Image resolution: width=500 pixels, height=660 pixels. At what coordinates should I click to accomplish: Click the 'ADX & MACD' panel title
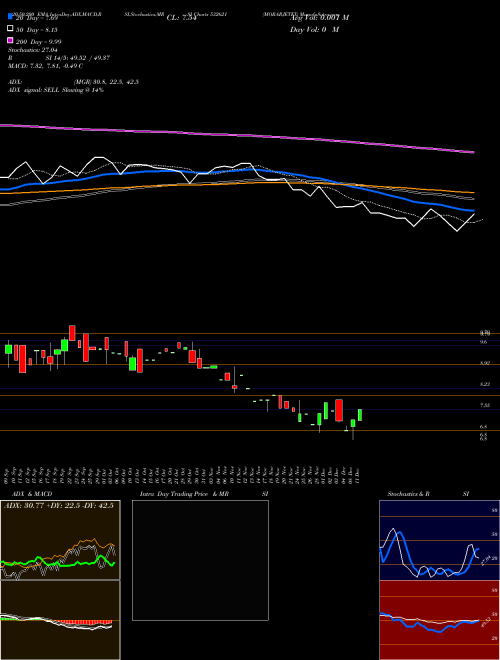(x=32, y=494)
